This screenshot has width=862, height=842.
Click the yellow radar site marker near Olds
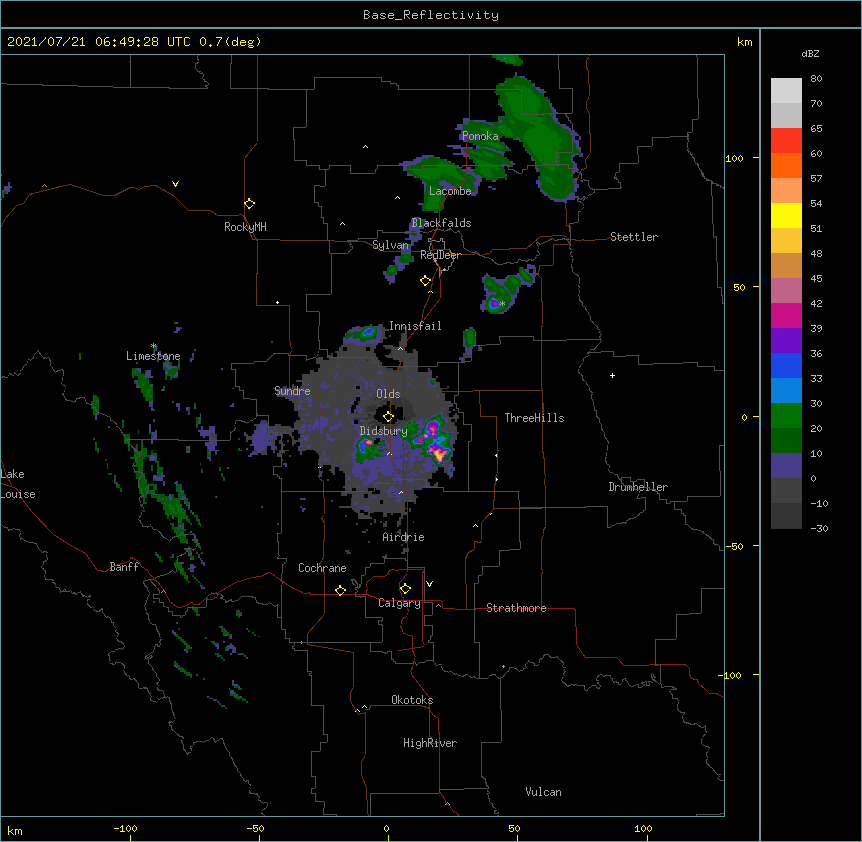(x=388, y=416)
